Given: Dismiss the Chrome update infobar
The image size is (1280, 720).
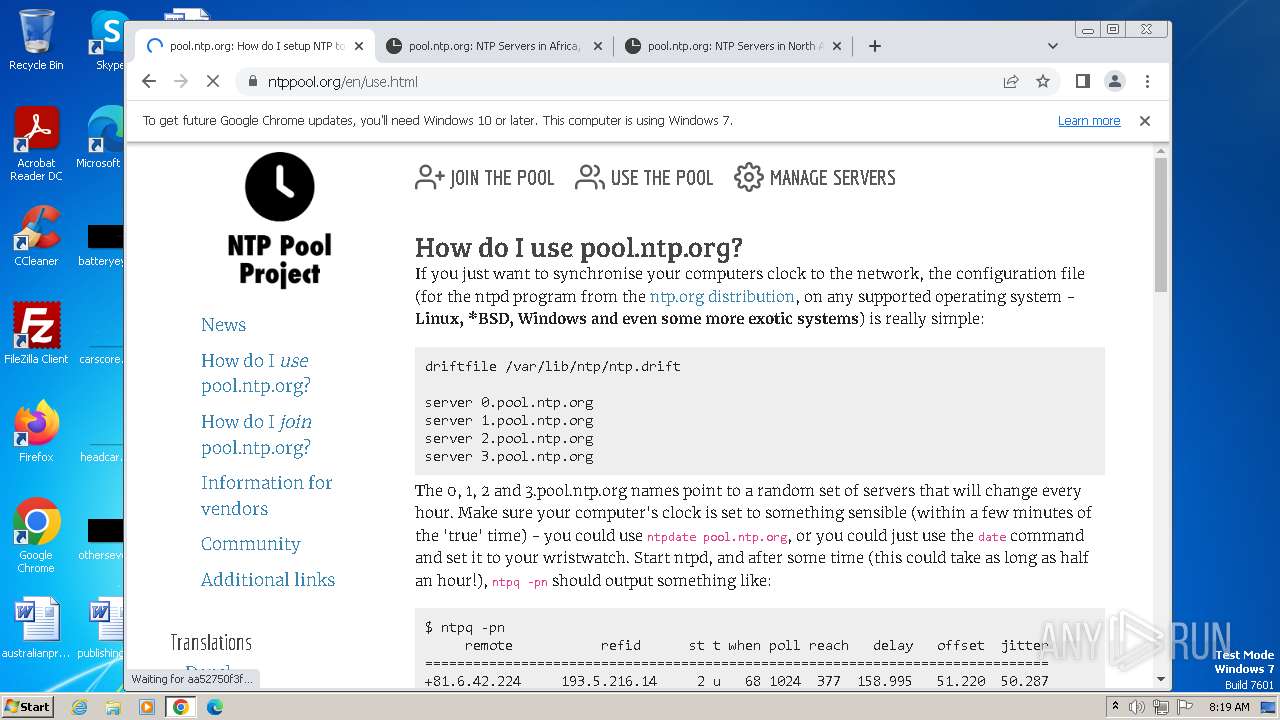Looking at the screenshot, I should (x=1145, y=121).
